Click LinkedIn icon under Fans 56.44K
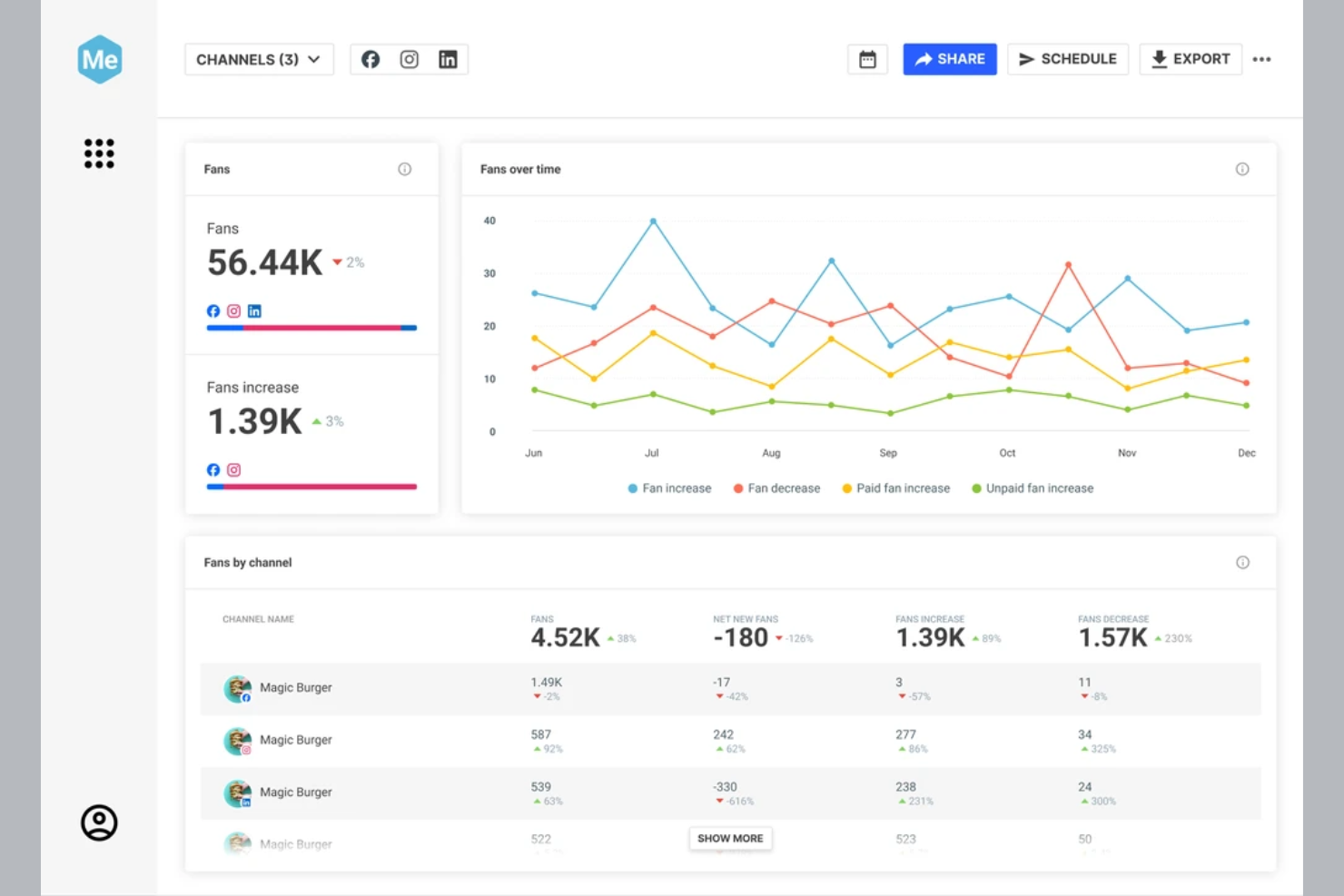 point(254,310)
